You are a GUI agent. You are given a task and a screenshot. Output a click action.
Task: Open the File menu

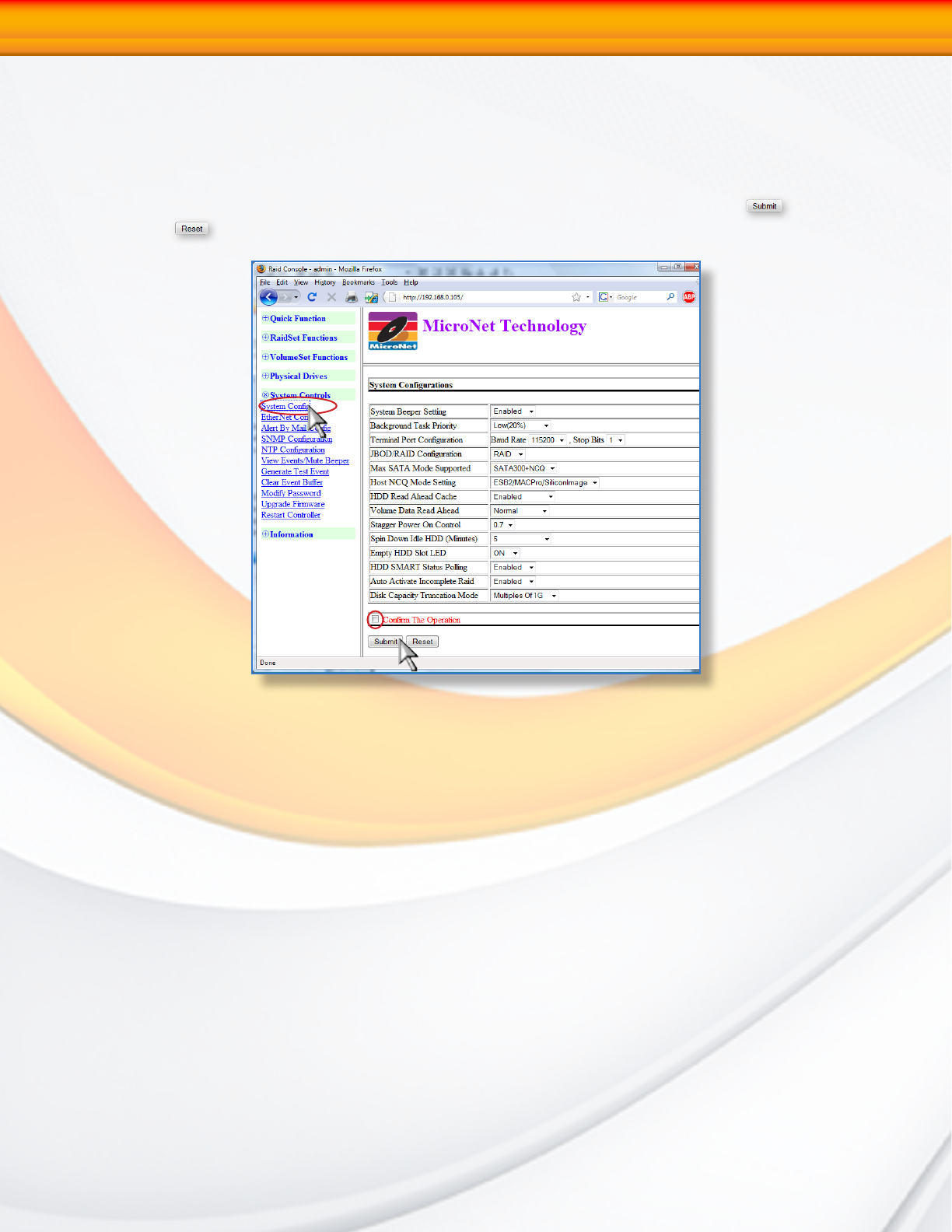[x=264, y=282]
